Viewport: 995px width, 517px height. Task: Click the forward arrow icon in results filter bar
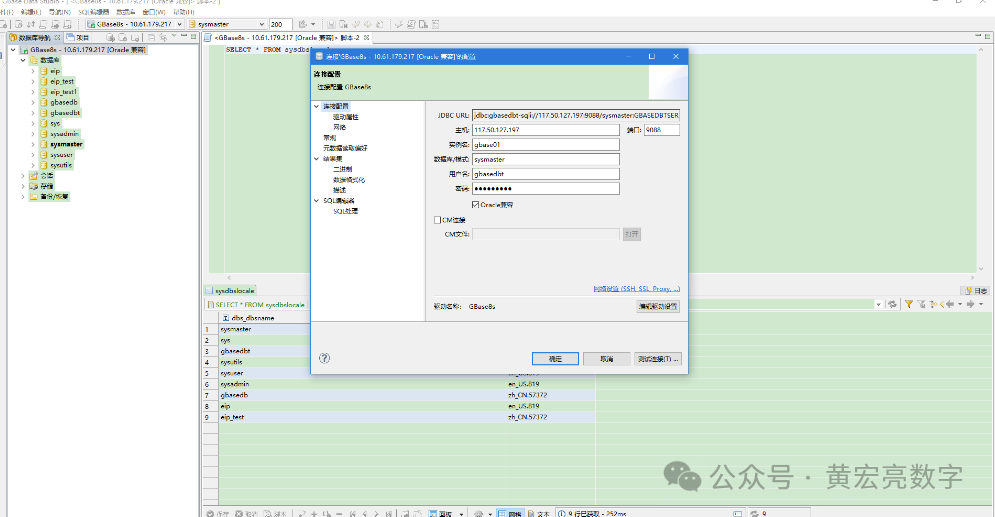tap(970, 304)
